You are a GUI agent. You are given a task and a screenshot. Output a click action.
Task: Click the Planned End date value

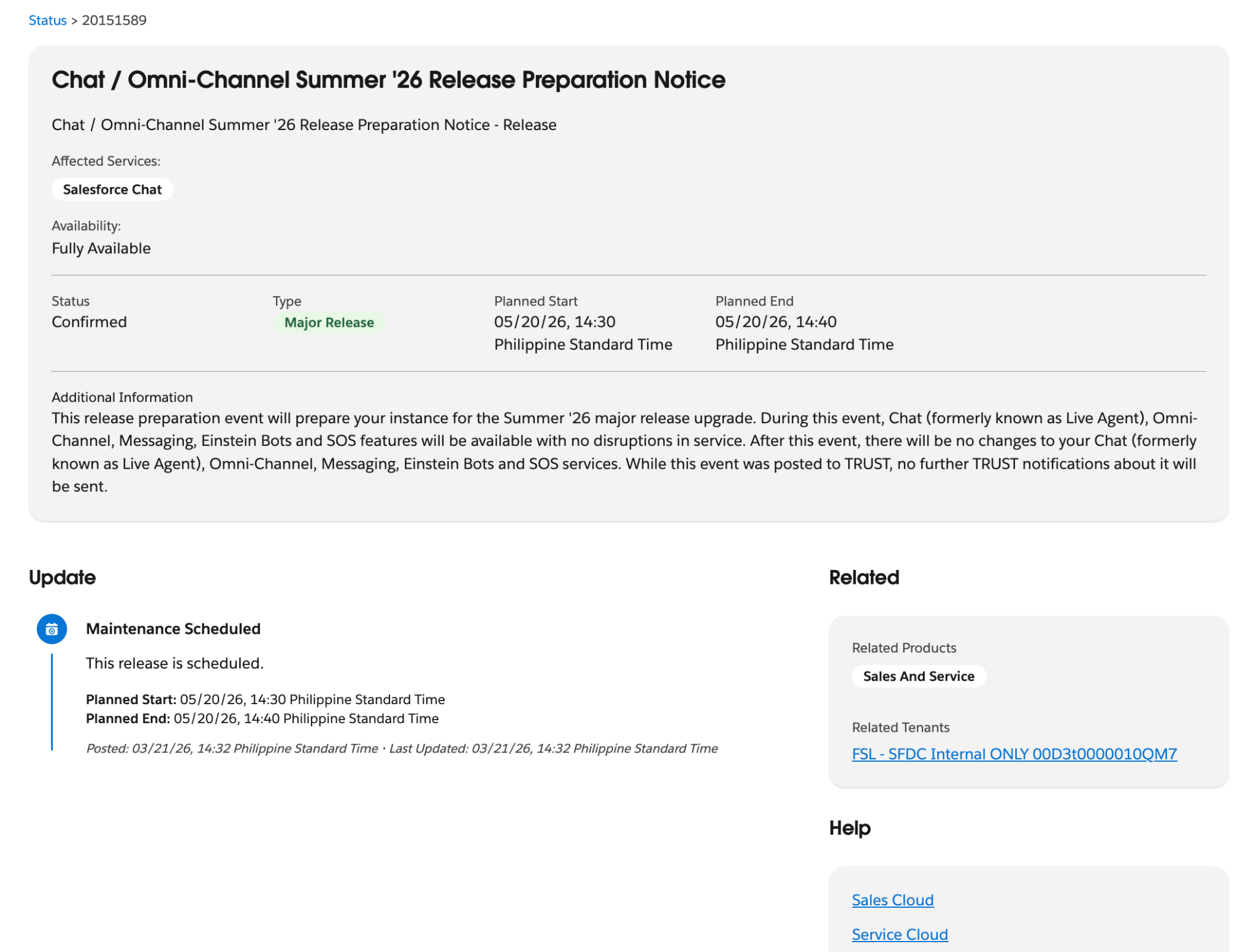pos(775,322)
